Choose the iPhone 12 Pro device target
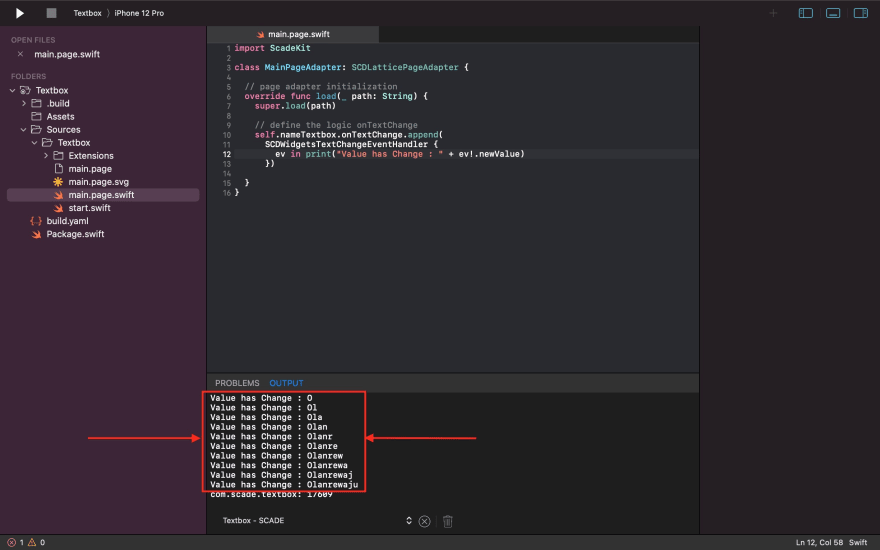 point(139,13)
